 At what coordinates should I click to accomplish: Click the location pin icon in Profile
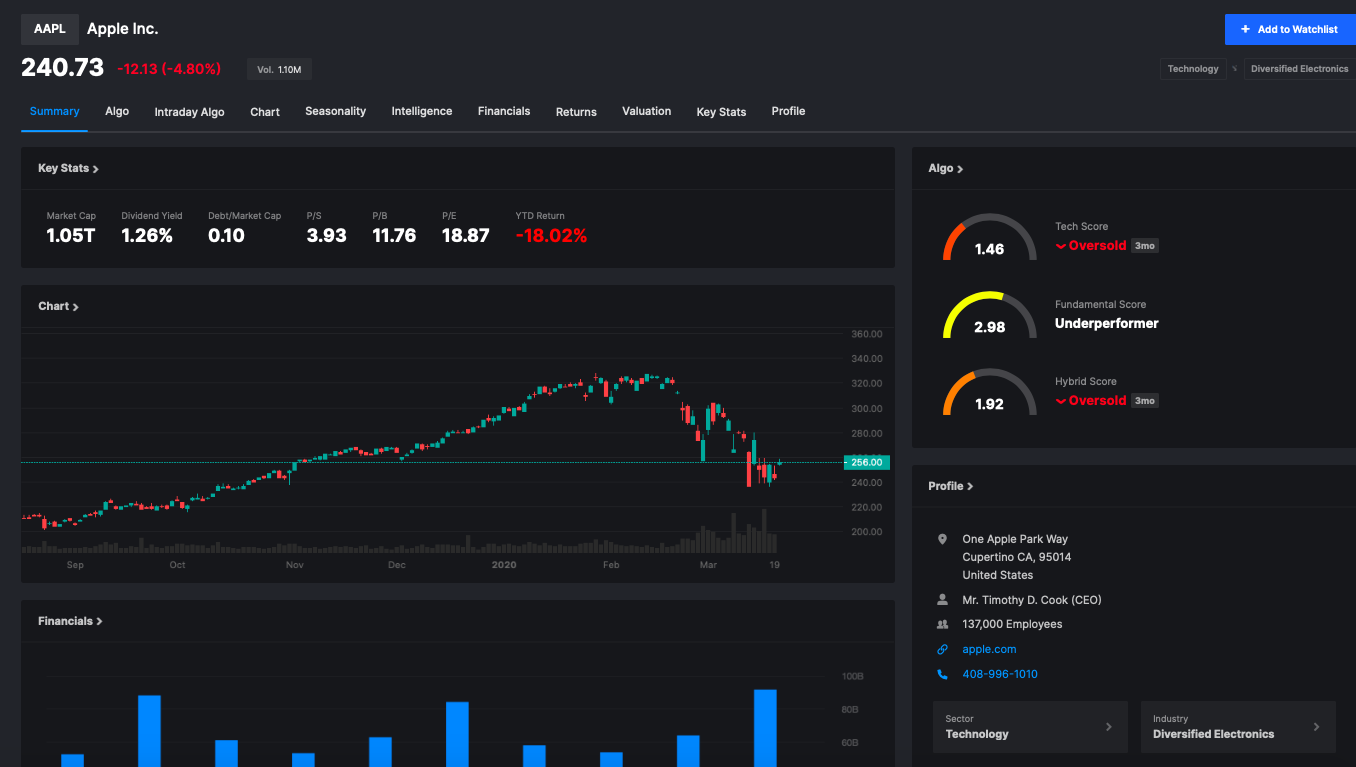942,539
